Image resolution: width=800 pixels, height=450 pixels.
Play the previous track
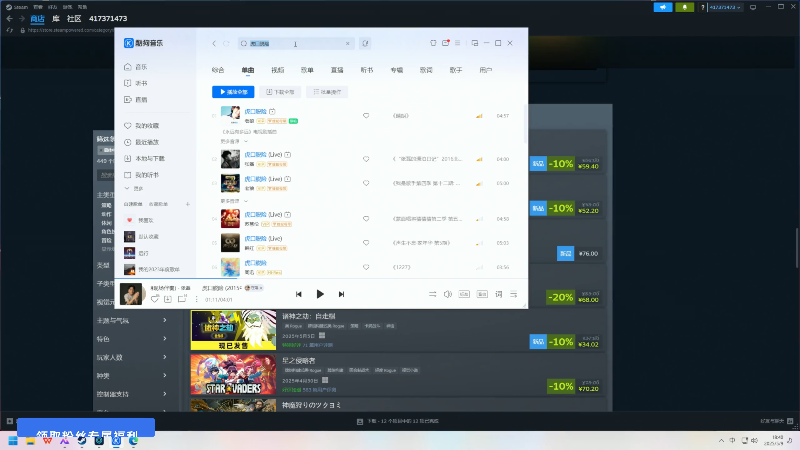click(x=298, y=294)
